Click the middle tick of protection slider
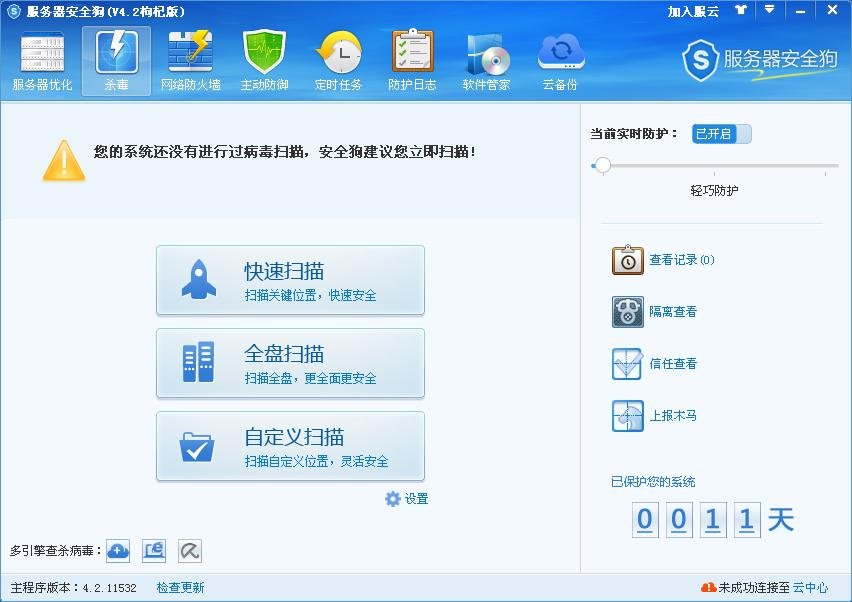 point(714,173)
